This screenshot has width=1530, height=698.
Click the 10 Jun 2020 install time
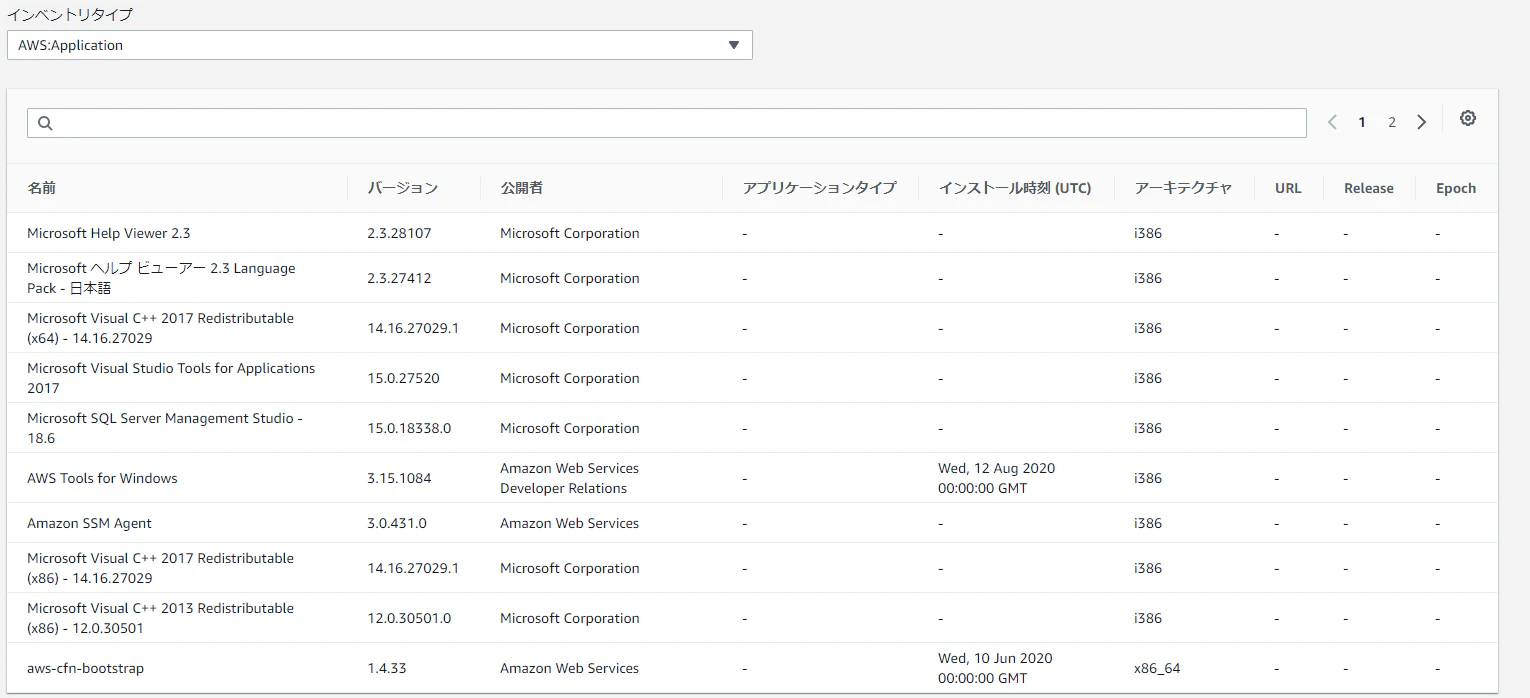(x=995, y=668)
